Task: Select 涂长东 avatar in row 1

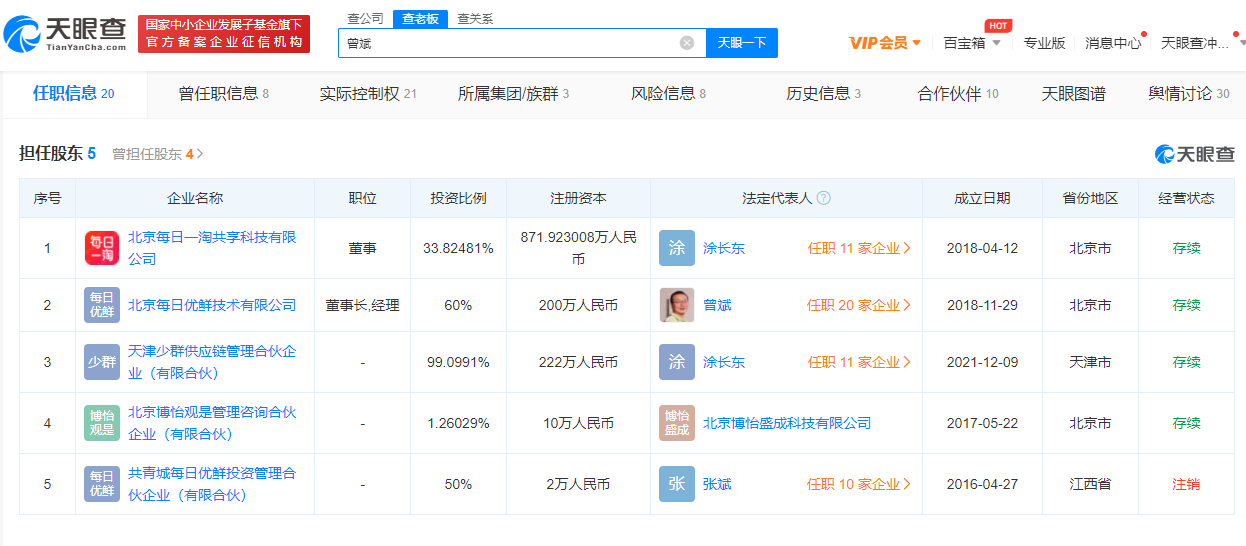Action: pyautogui.click(x=677, y=248)
